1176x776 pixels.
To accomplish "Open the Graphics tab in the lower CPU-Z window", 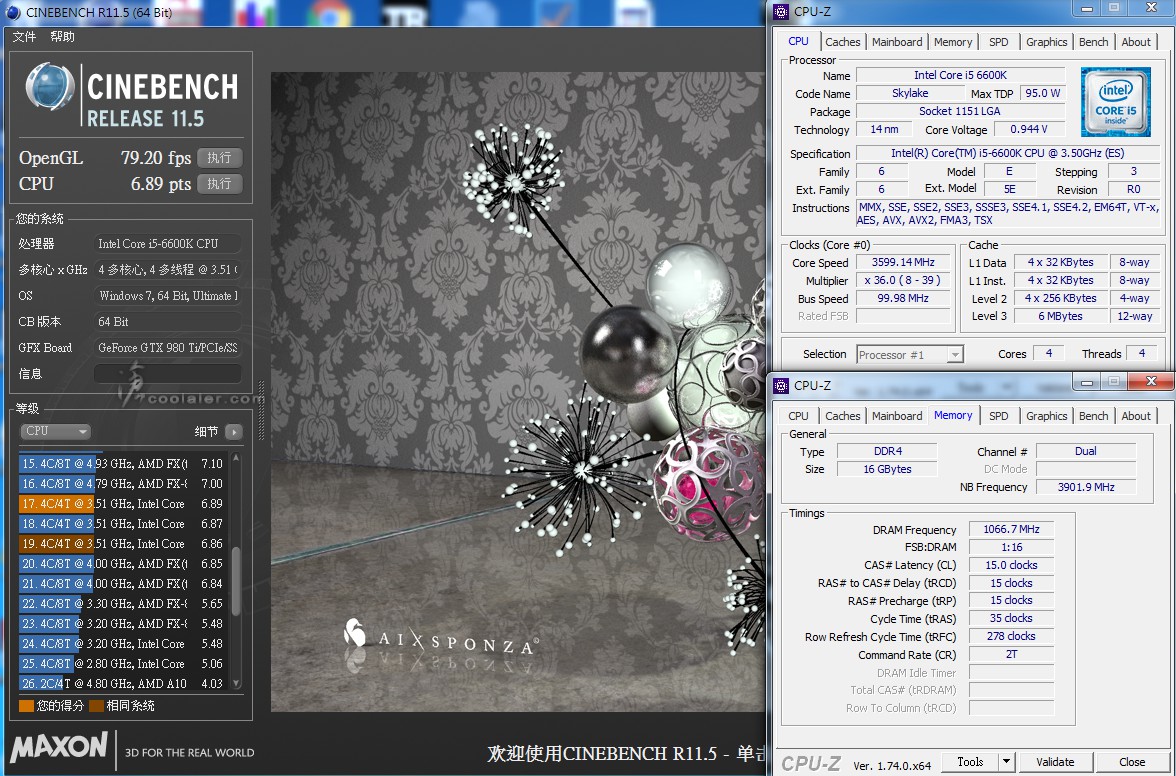I will pos(1046,416).
